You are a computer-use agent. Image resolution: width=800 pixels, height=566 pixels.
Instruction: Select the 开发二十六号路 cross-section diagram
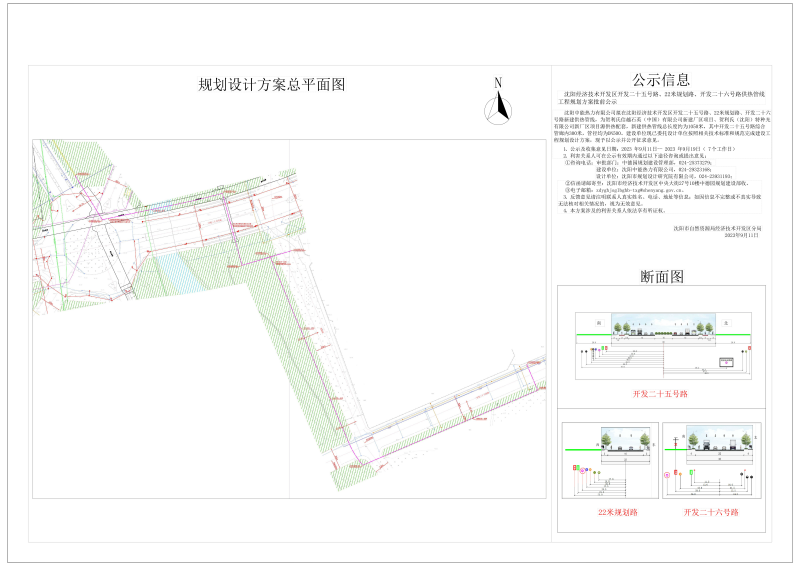point(711,460)
